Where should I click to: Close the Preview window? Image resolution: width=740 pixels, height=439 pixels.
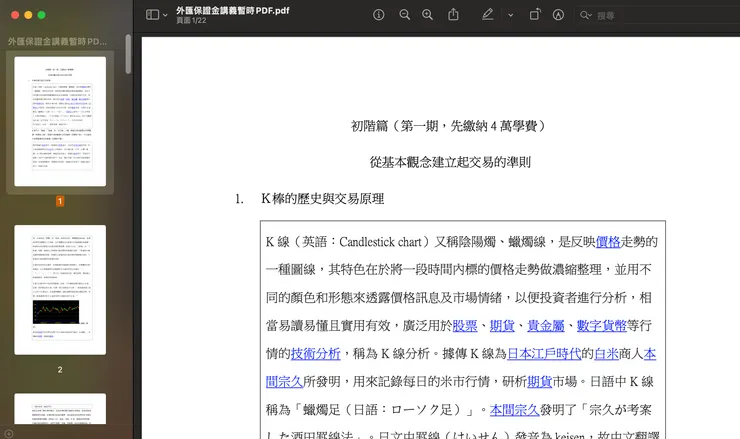[x=15, y=15]
